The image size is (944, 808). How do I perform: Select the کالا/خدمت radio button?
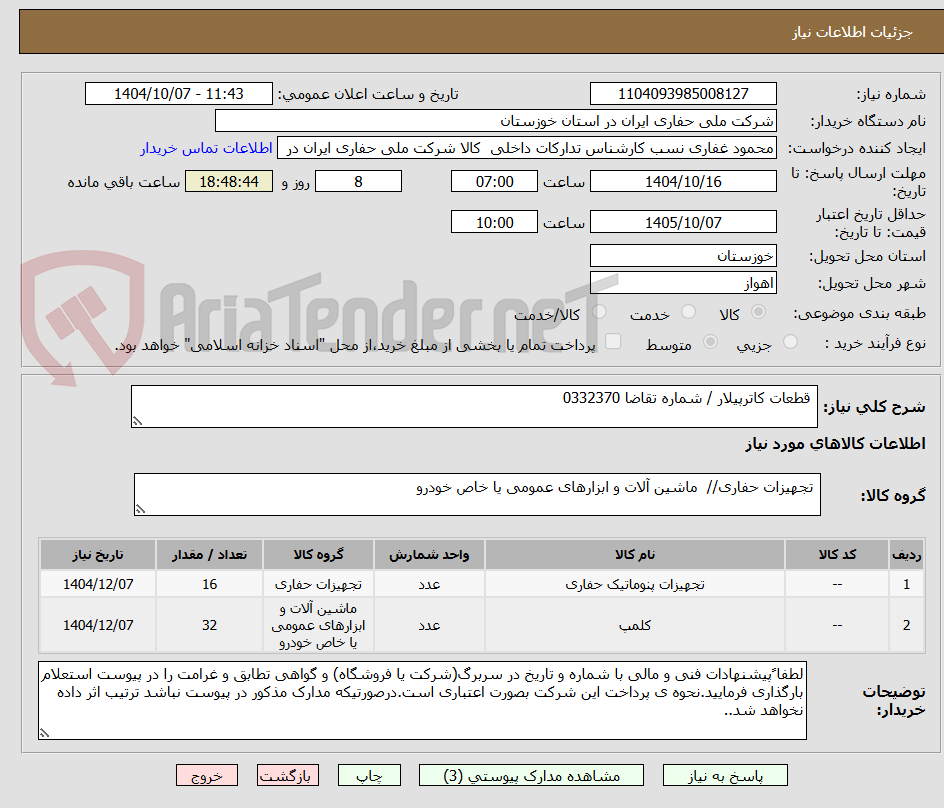pos(599,312)
